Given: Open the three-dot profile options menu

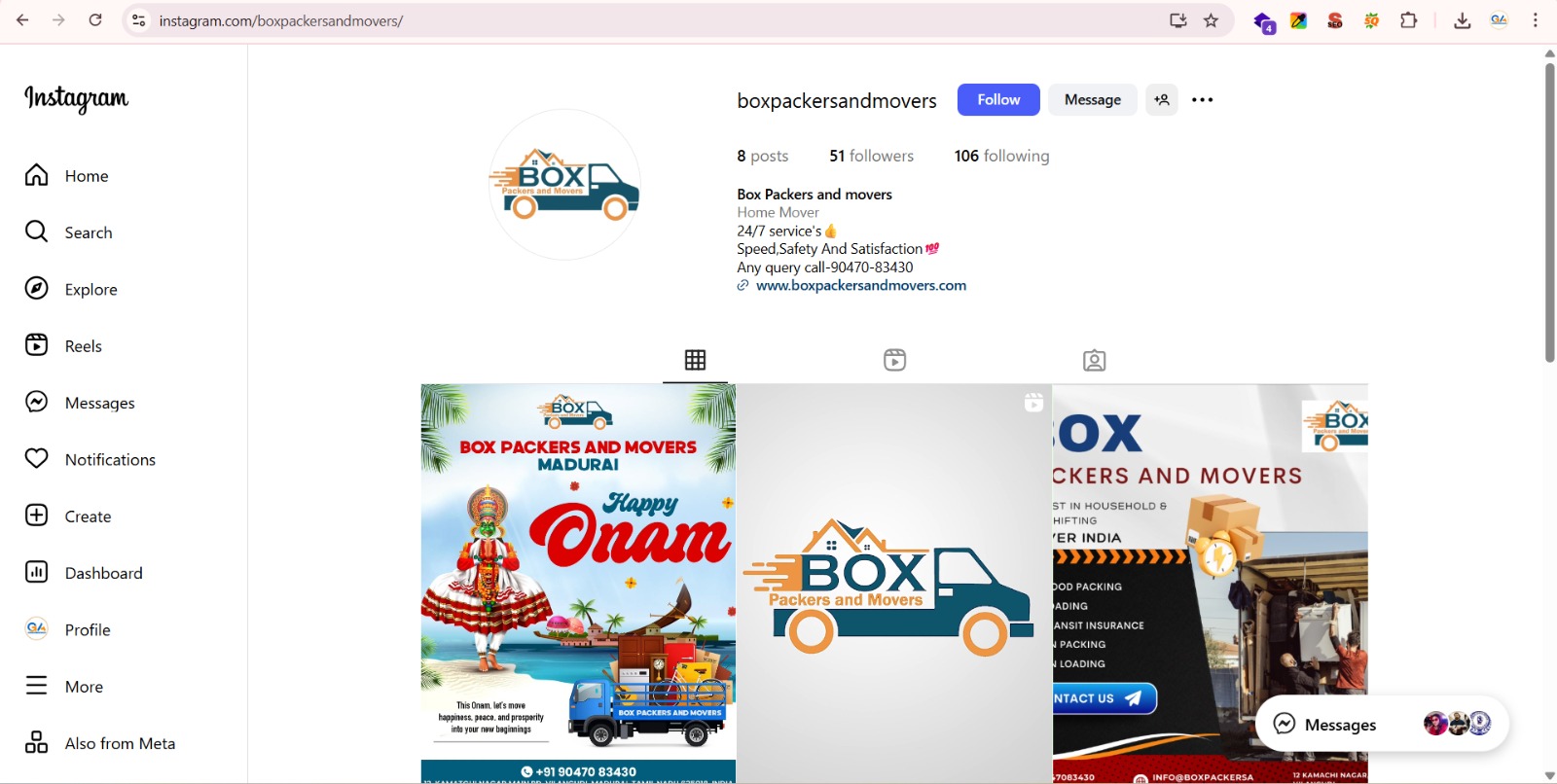Looking at the screenshot, I should pos(1202,100).
